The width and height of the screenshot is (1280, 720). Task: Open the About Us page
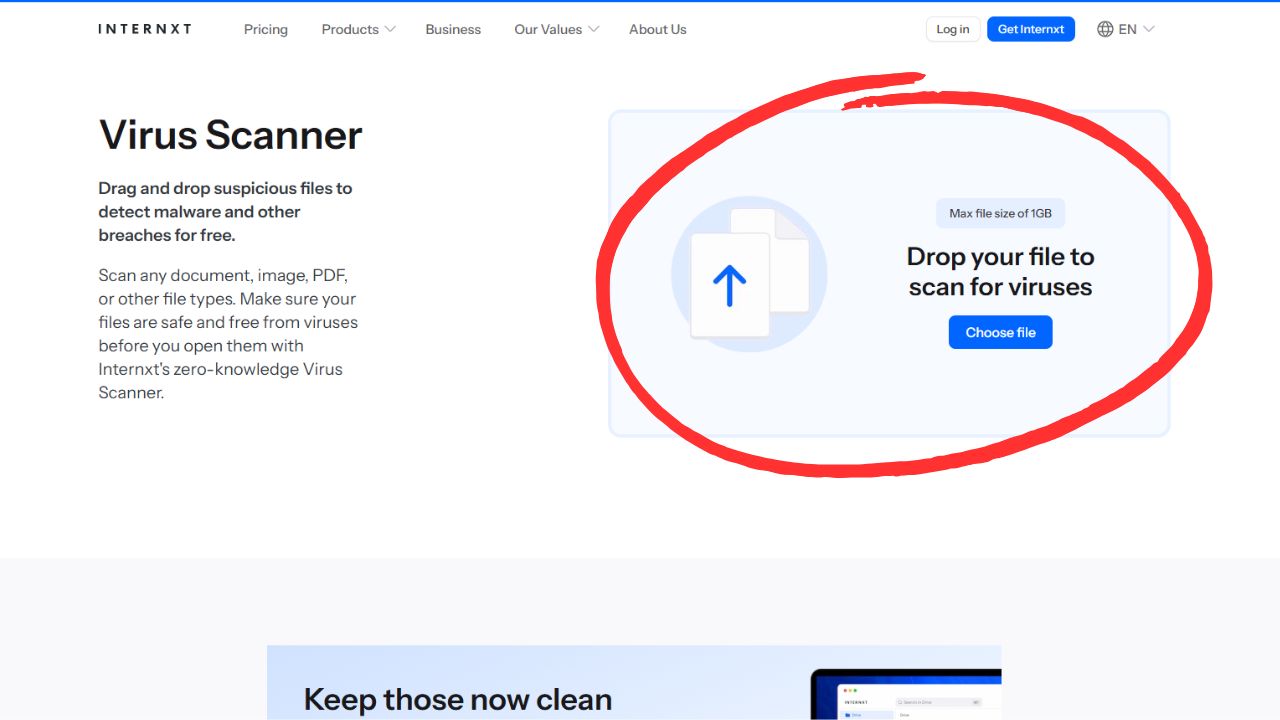[657, 29]
